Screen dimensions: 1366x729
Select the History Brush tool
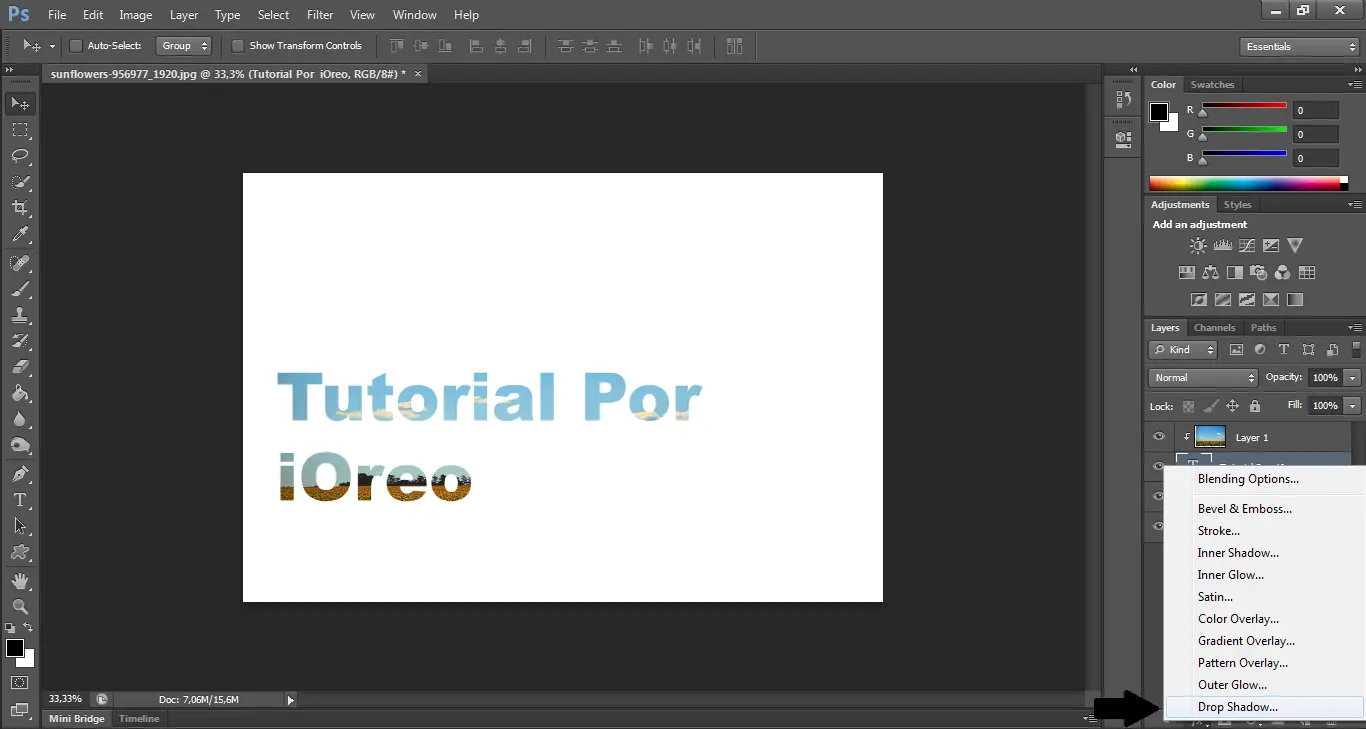tap(20, 341)
